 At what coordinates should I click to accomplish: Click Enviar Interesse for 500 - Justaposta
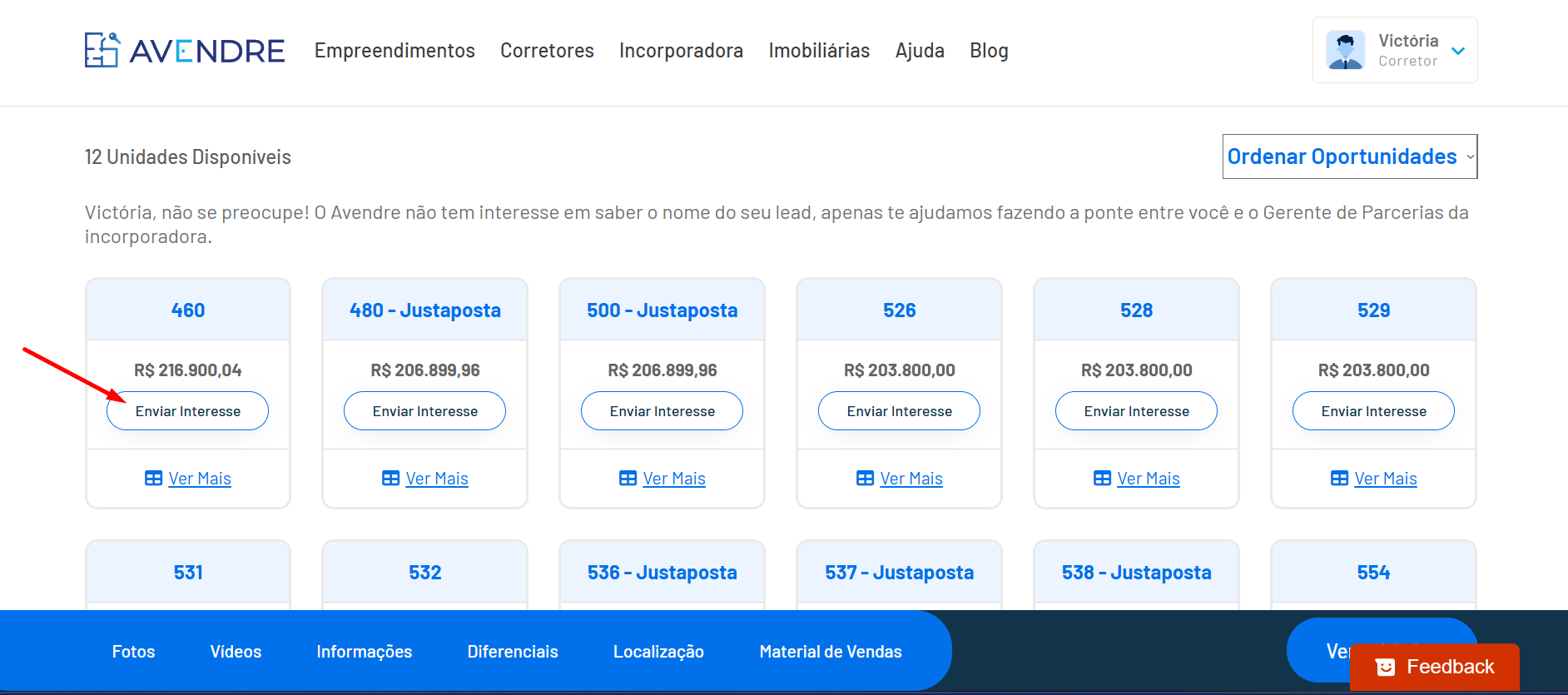[x=662, y=411]
